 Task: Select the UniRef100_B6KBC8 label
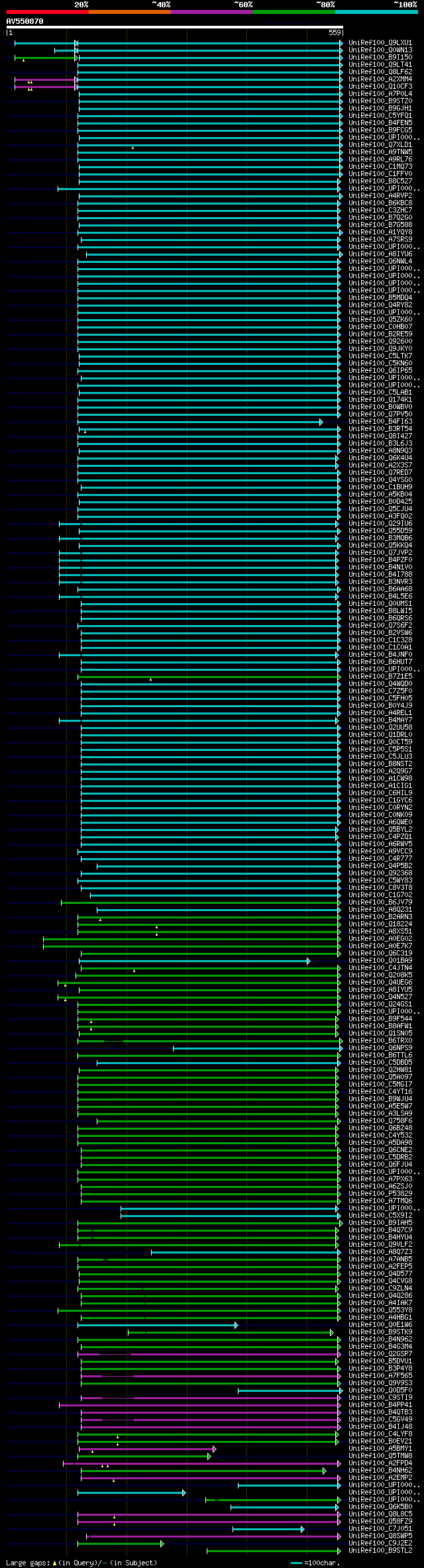[380, 203]
